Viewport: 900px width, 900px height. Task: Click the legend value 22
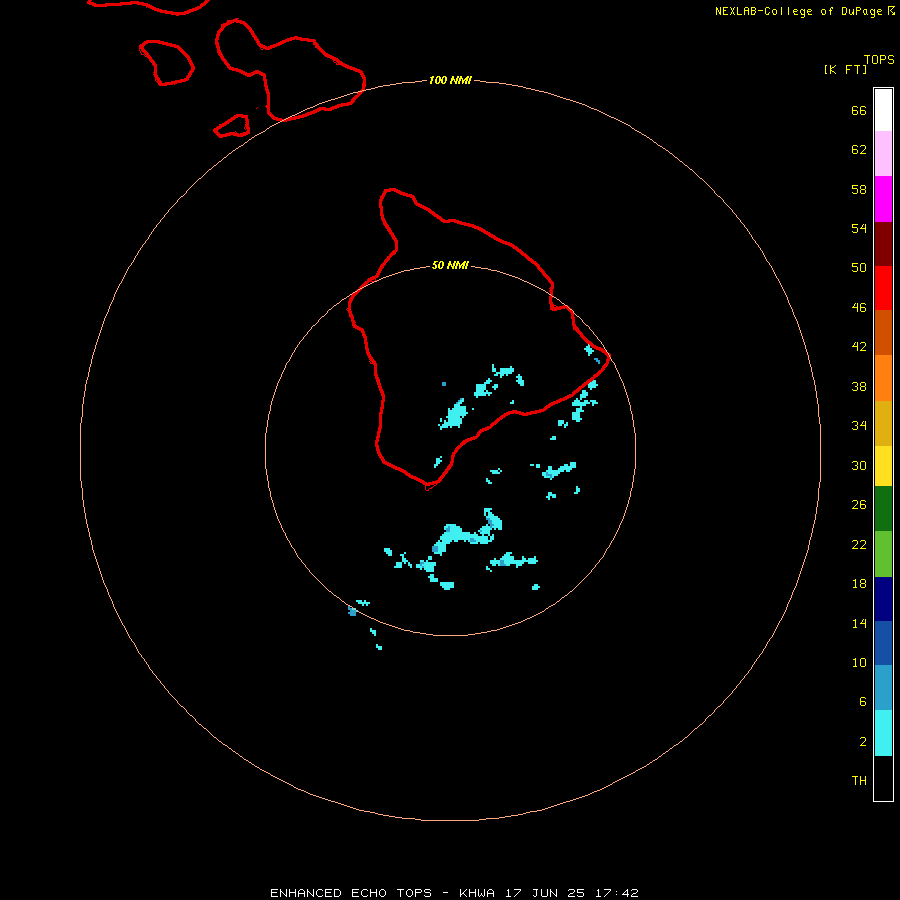tap(859, 545)
